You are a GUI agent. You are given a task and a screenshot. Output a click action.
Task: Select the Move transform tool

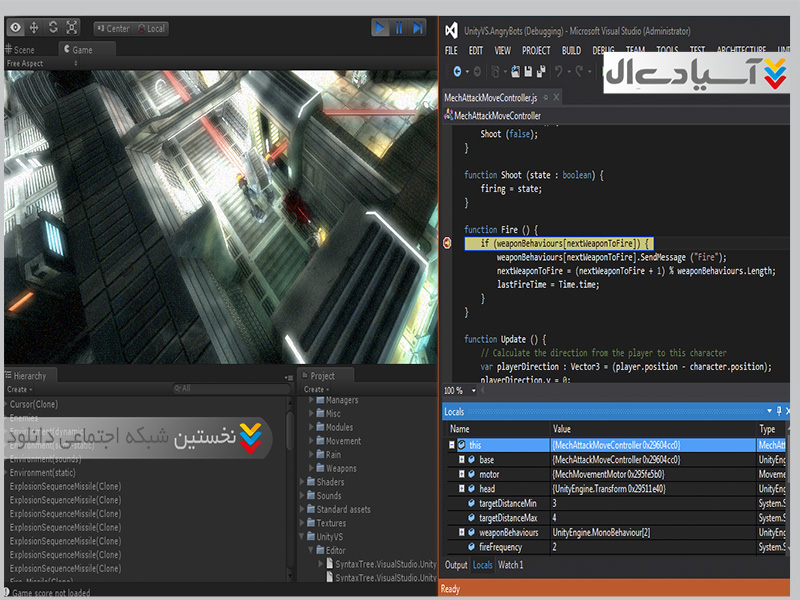[x=34, y=28]
